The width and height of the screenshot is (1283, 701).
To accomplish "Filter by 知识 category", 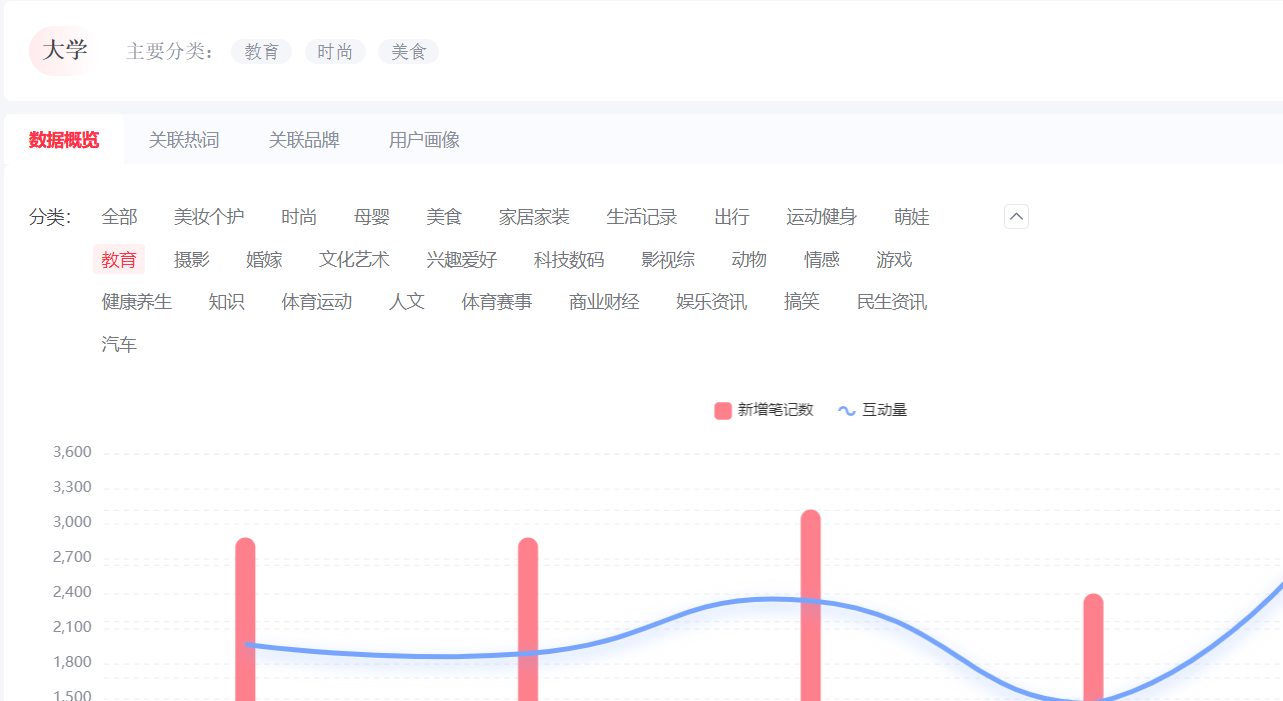I will [x=227, y=302].
